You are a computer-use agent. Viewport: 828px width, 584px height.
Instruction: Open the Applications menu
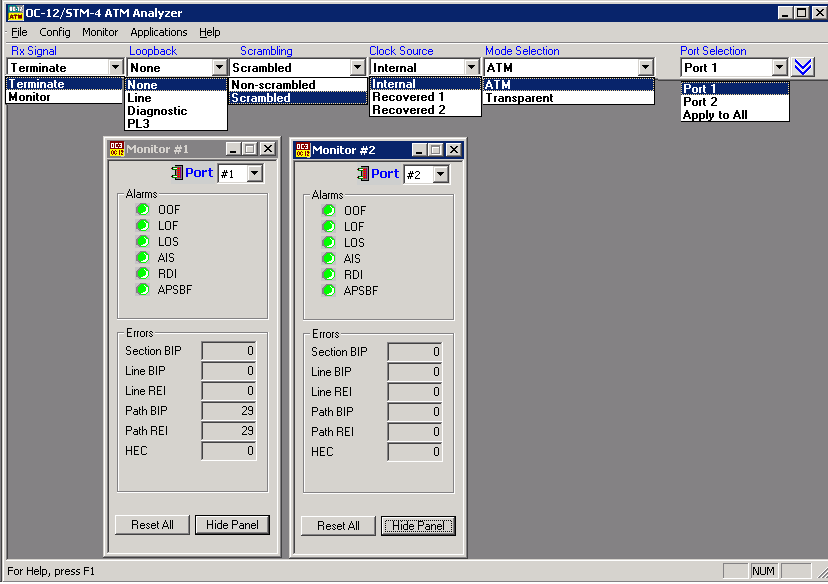(x=159, y=32)
